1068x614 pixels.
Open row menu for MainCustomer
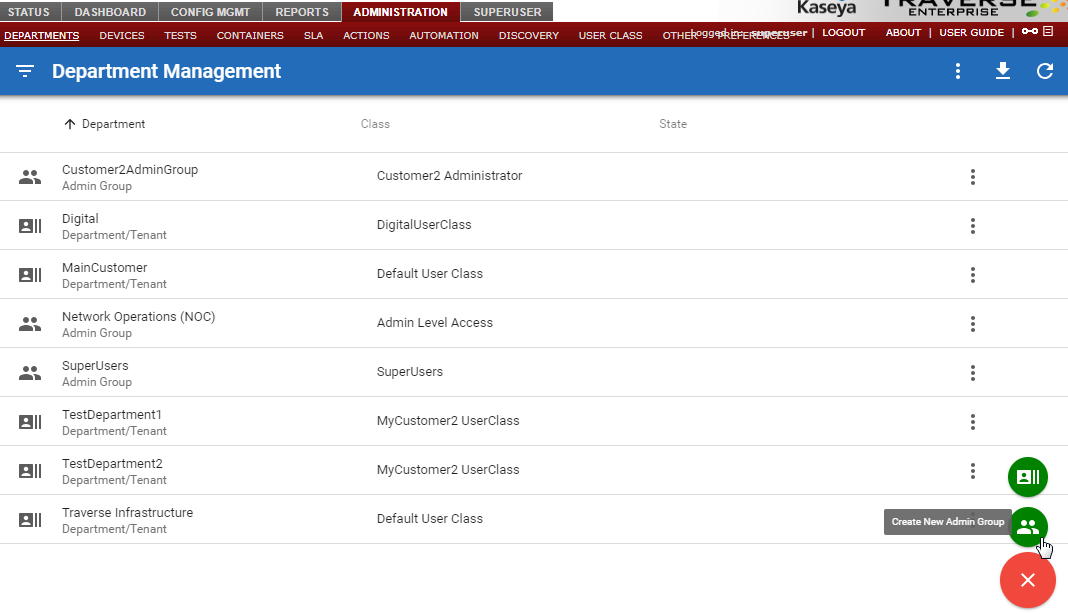(973, 275)
